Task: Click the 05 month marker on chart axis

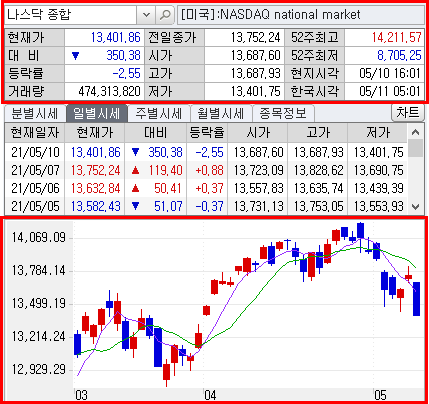Action: [x=380, y=395]
